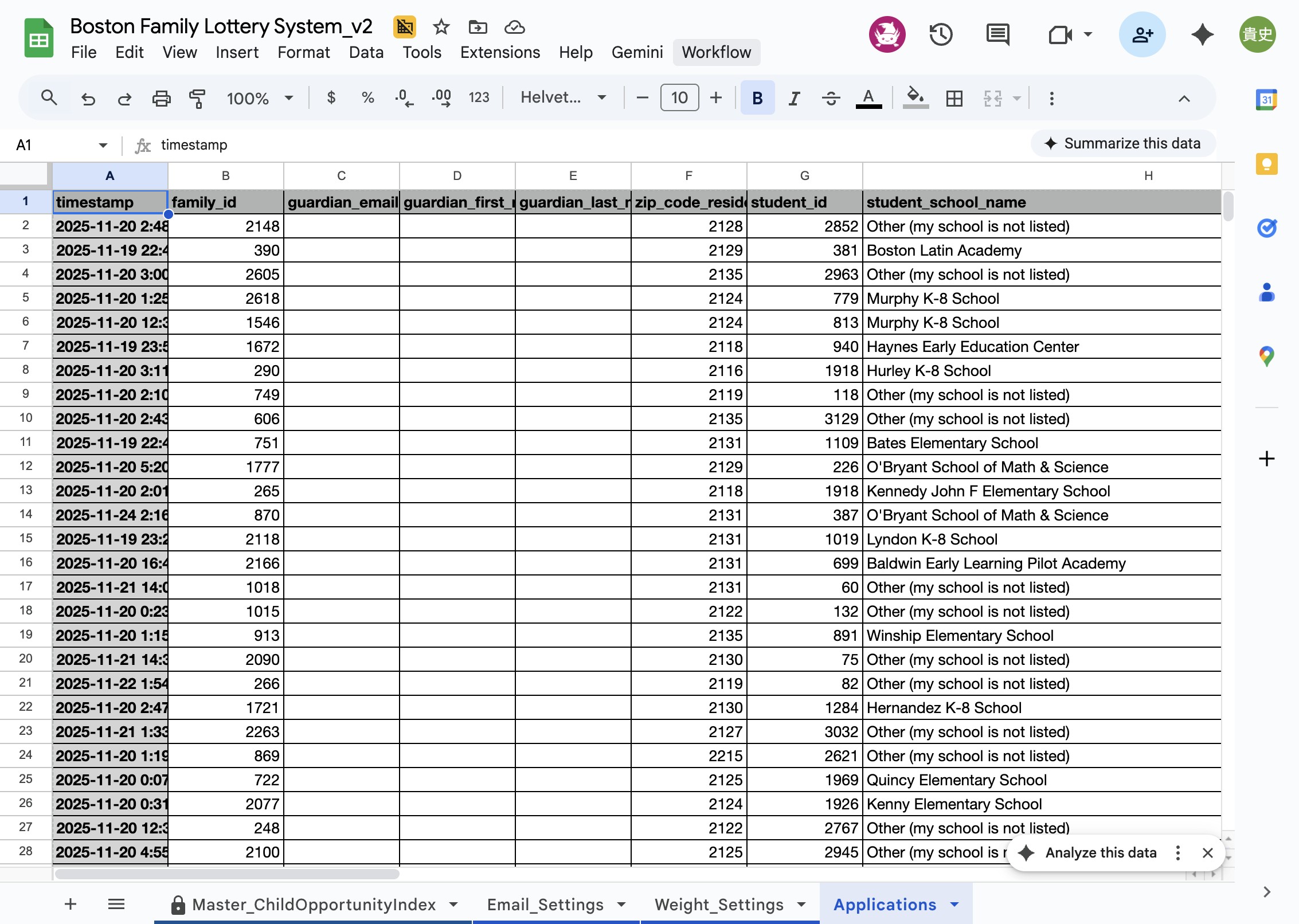Image resolution: width=1299 pixels, height=924 pixels.
Task: Click the move to folder icon
Action: point(478,27)
